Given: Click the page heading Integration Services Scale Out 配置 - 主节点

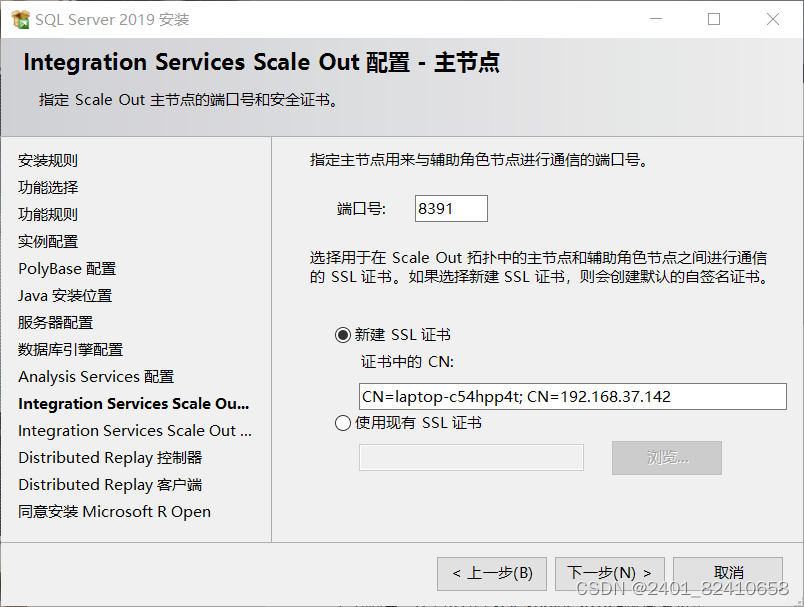Looking at the screenshot, I should coord(262,62).
